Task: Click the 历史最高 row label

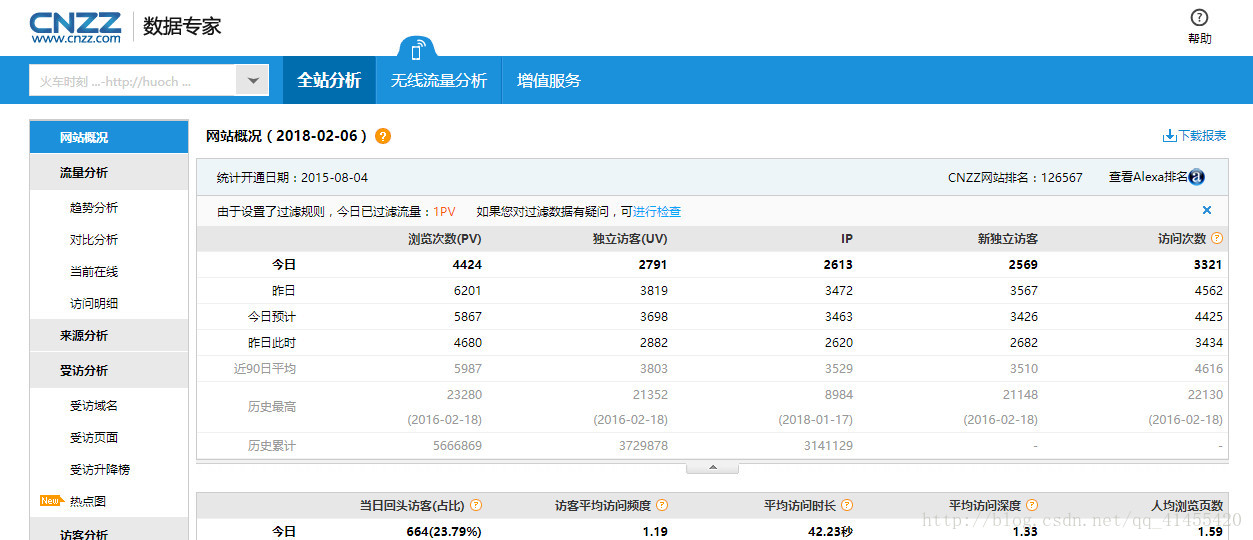Action: (x=271, y=407)
